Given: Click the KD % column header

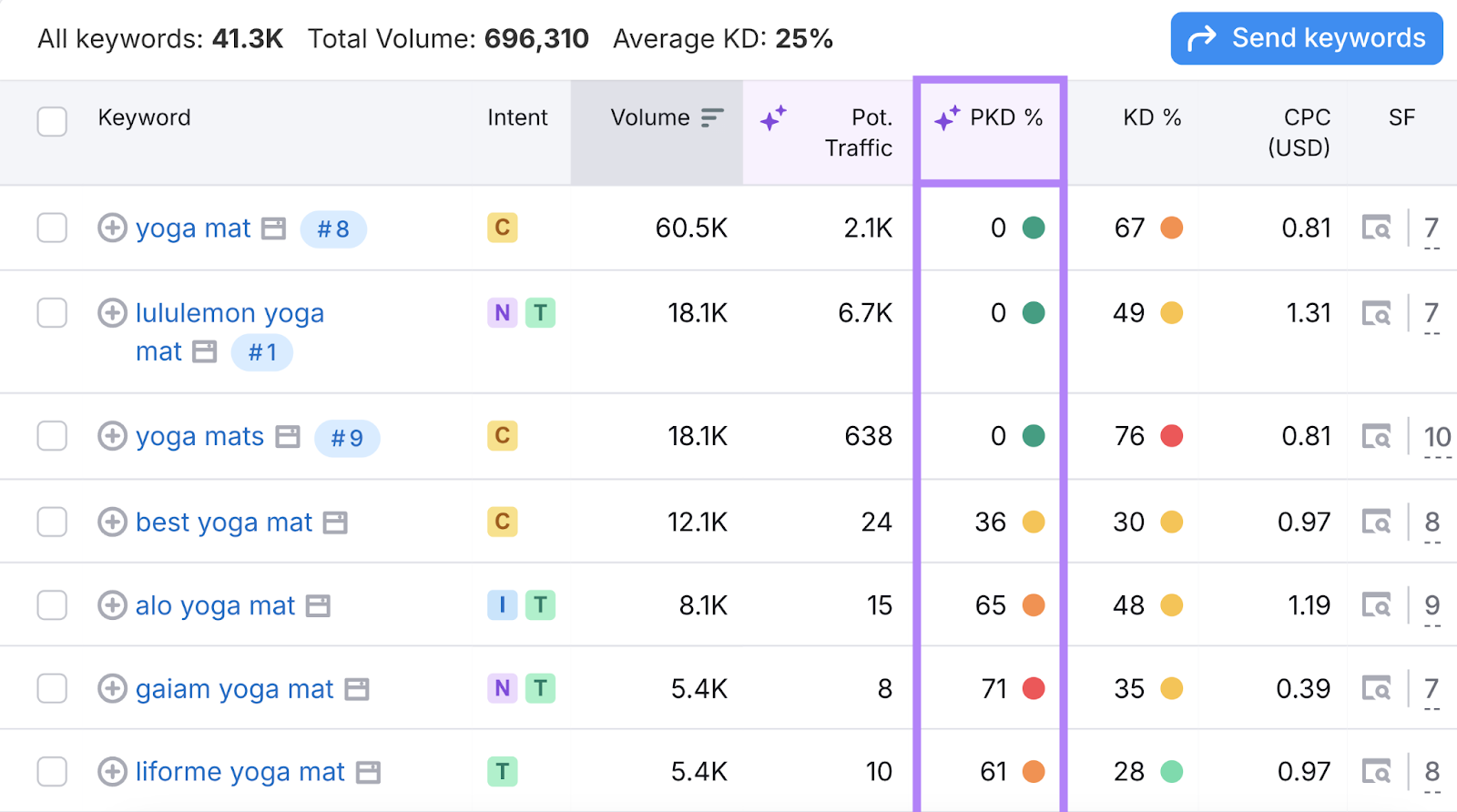Looking at the screenshot, I should (1151, 117).
